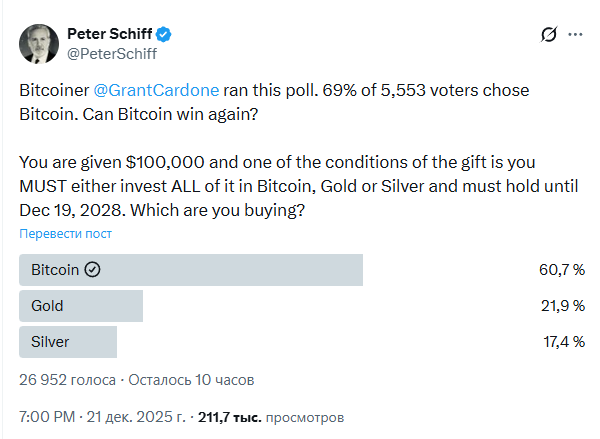Image resolution: width=600 pixels, height=439 pixels.
Task: Select the Bitcoin poll result bar
Action: pyautogui.click(x=190, y=270)
